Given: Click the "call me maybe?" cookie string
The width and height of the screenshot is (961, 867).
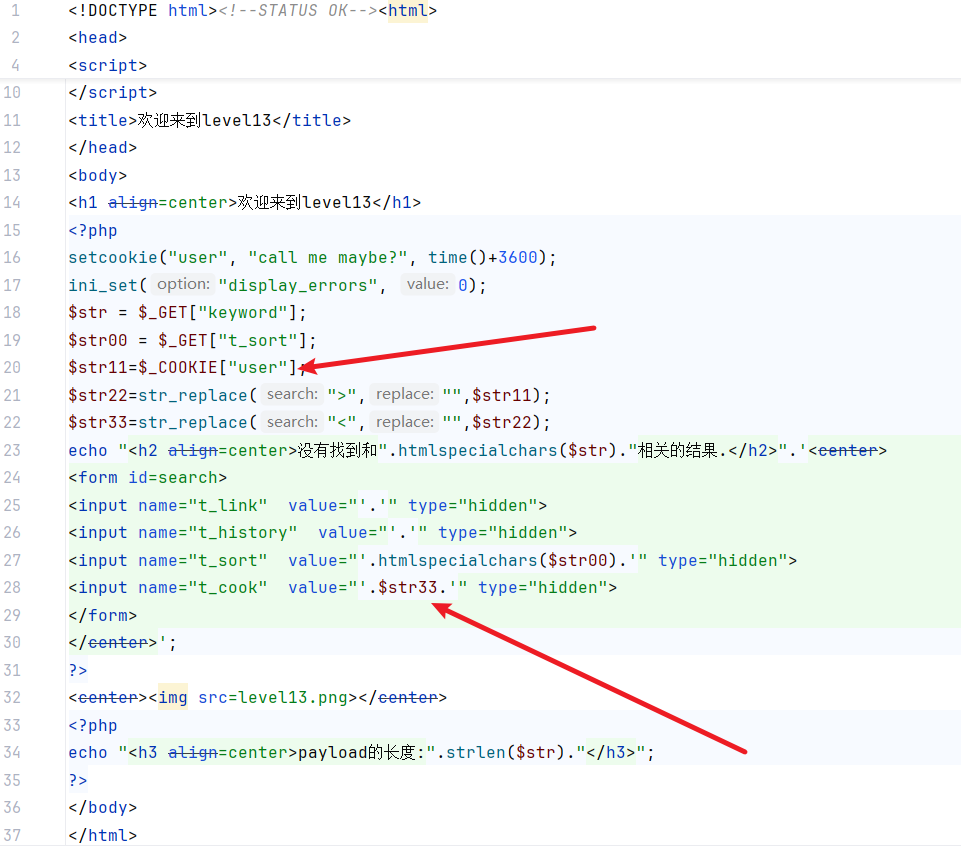Looking at the screenshot, I should (328, 257).
